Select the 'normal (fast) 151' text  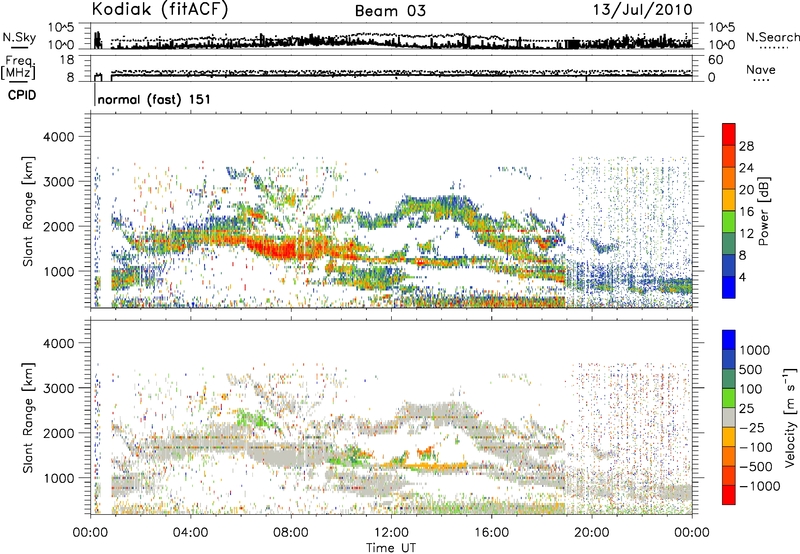point(154,99)
